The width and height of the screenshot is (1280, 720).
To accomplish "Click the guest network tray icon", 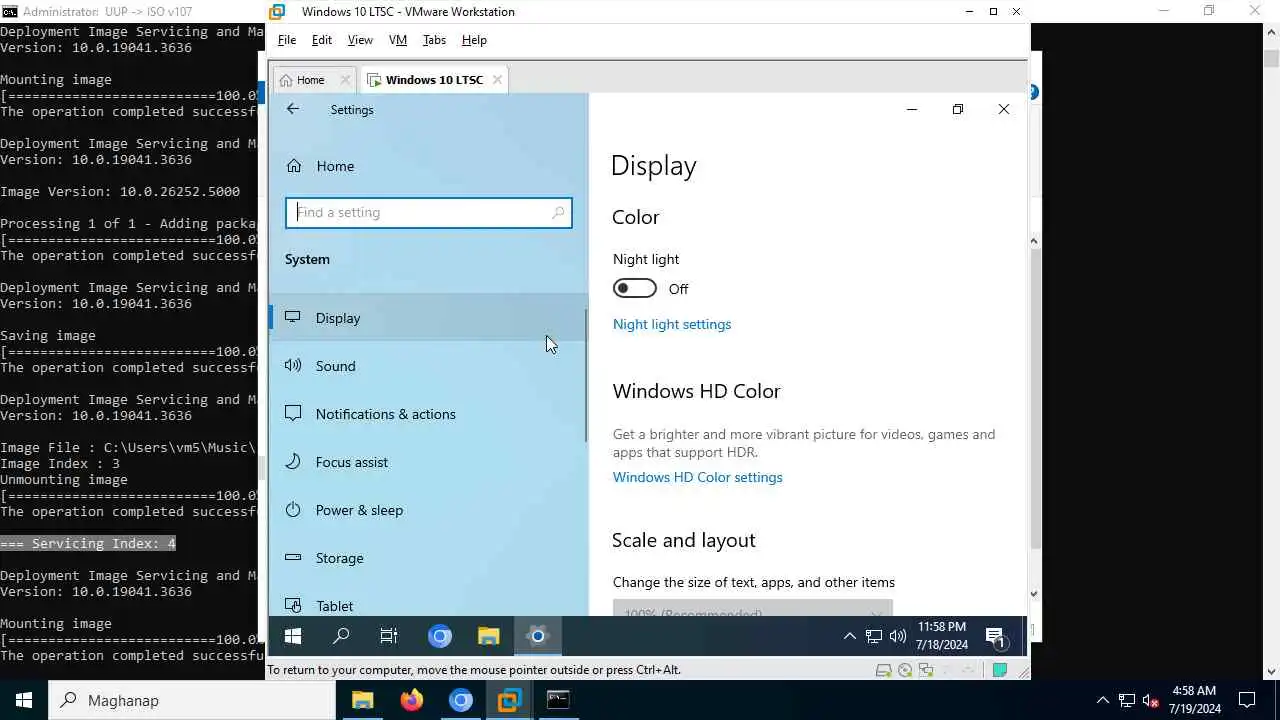I will tap(873, 636).
